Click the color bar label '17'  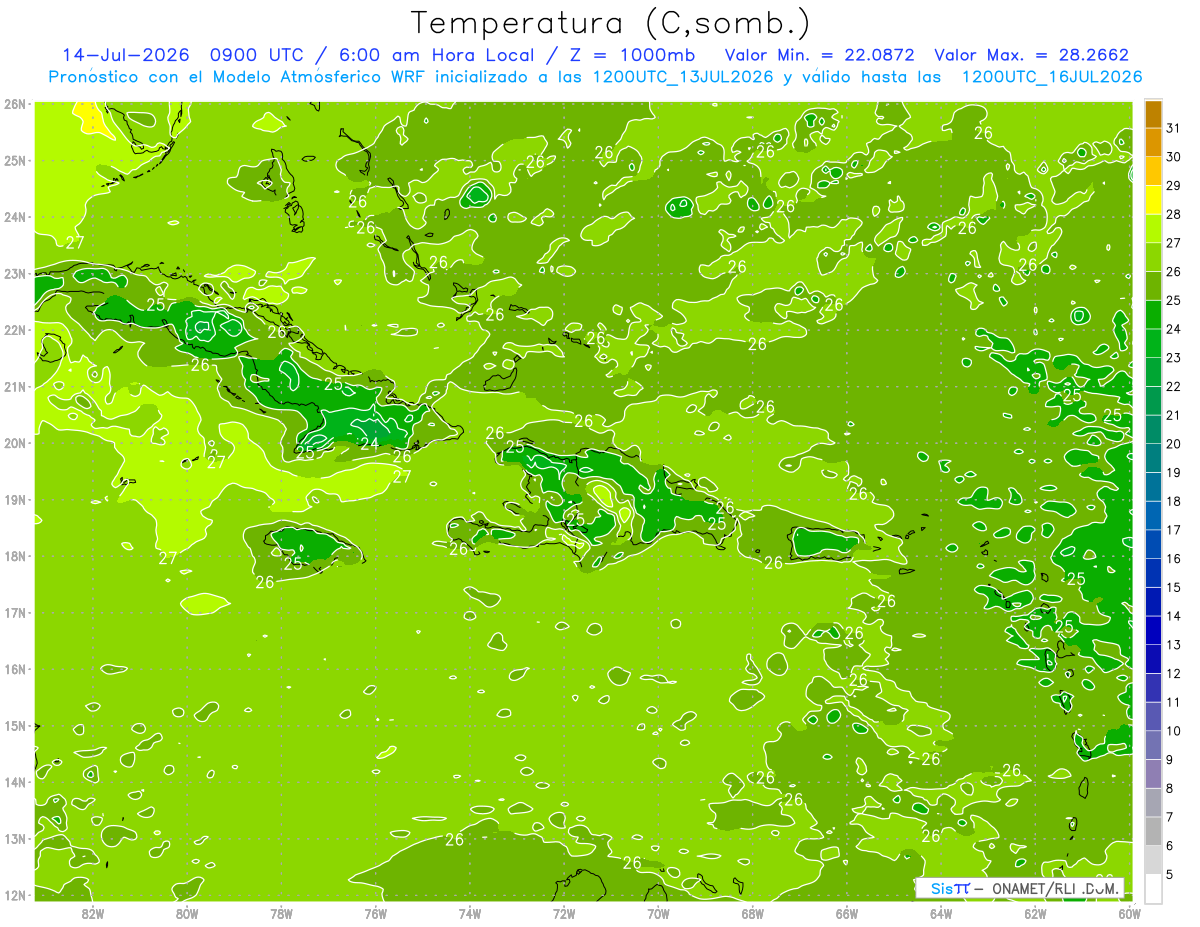1173,530
